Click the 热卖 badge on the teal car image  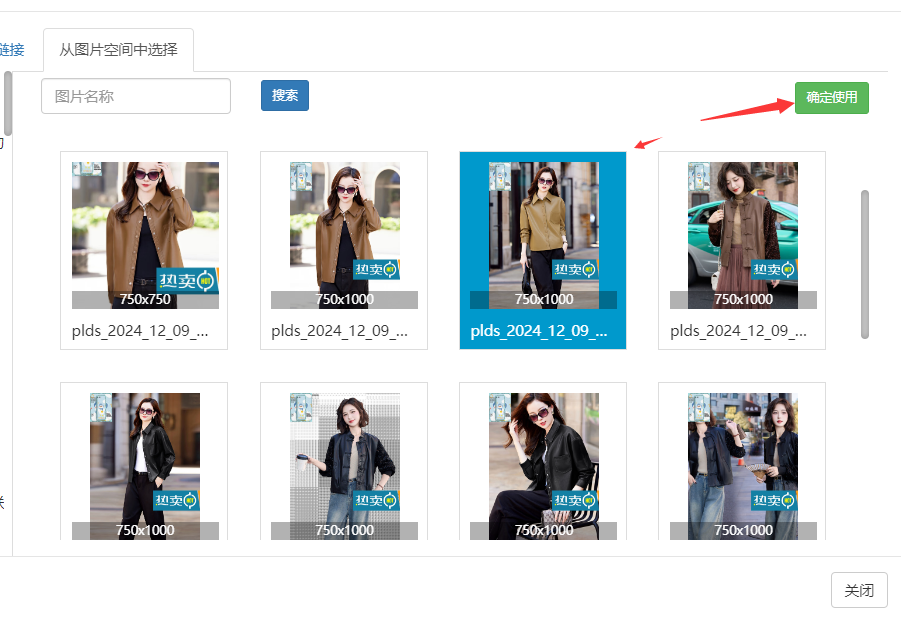click(x=773, y=270)
